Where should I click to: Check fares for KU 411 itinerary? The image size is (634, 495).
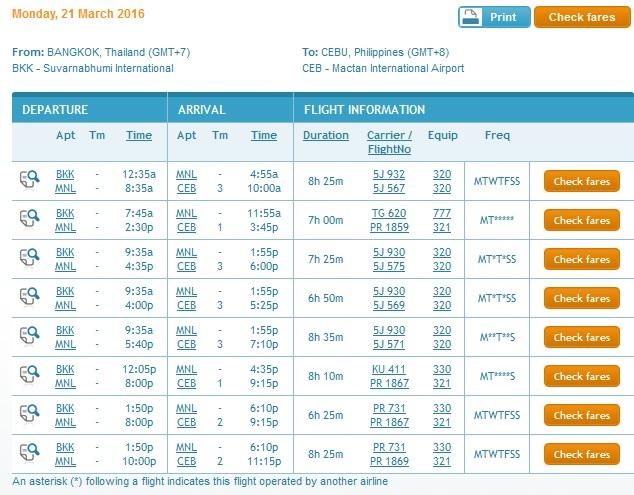click(581, 376)
